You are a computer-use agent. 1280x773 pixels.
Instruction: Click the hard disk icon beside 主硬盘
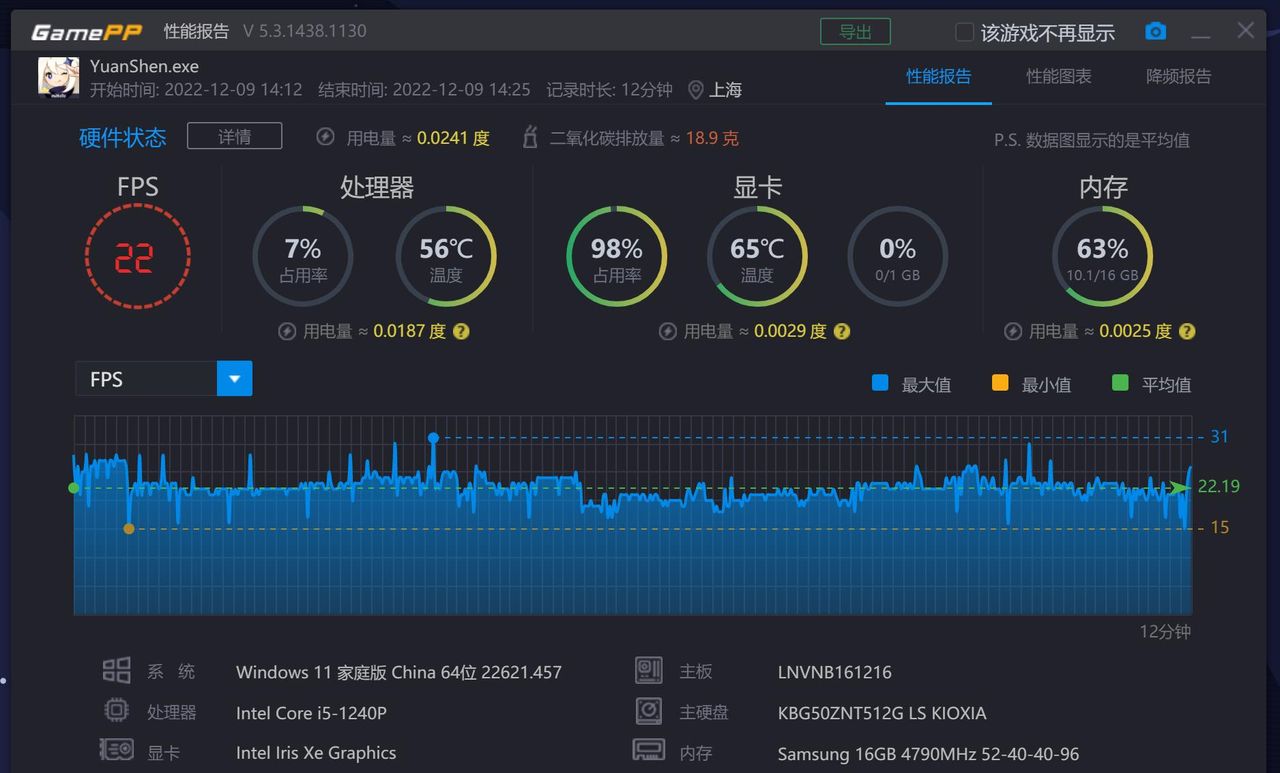tap(649, 711)
